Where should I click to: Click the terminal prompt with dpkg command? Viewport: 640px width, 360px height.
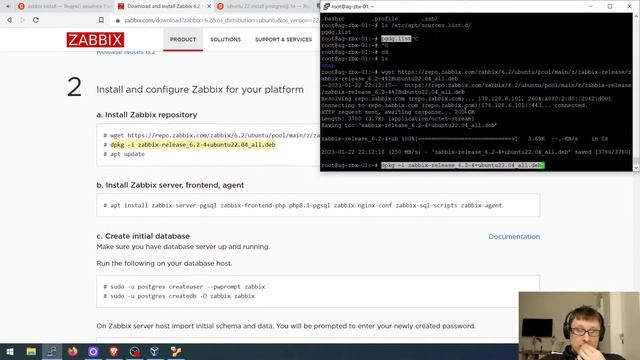(433, 165)
